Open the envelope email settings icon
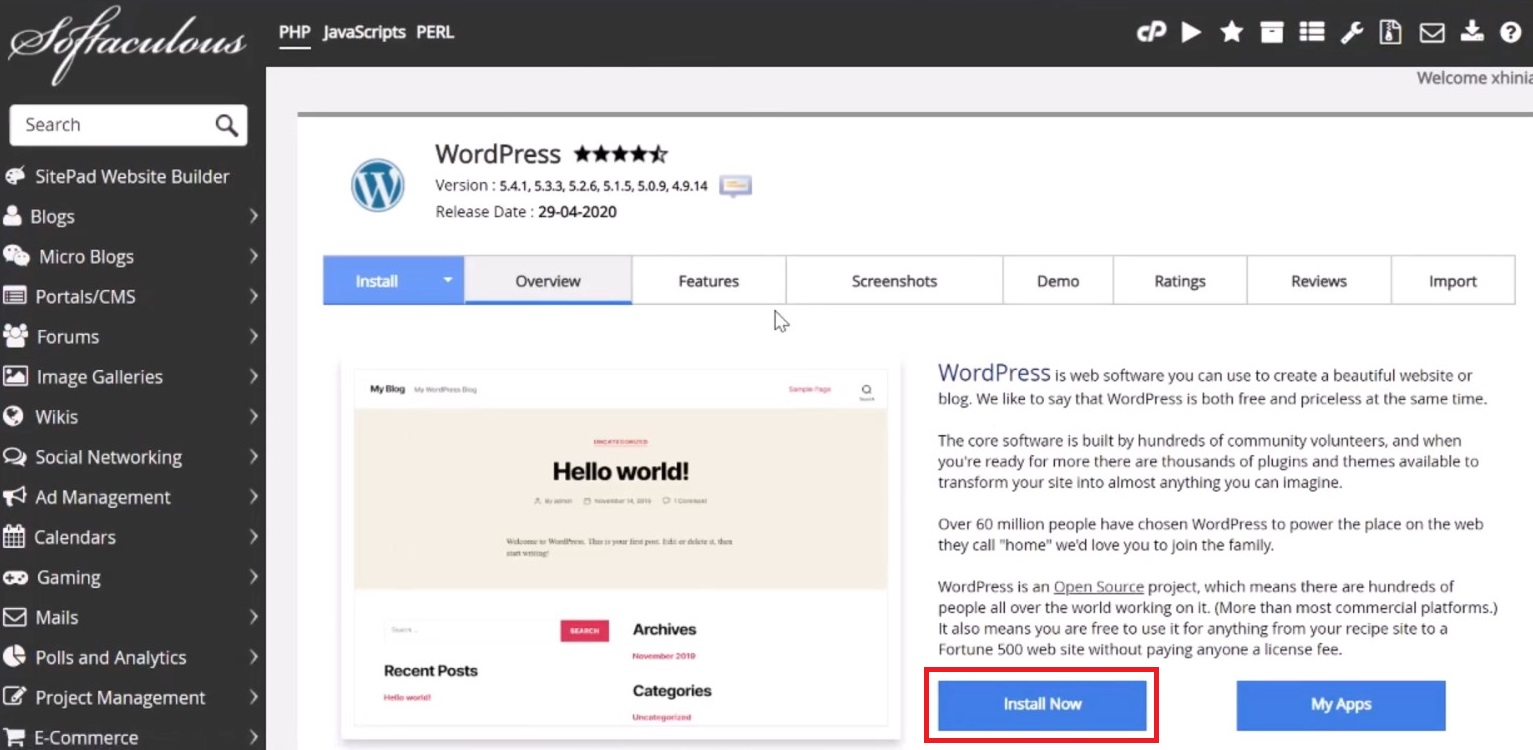The image size is (1533, 750). point(1432,33)
